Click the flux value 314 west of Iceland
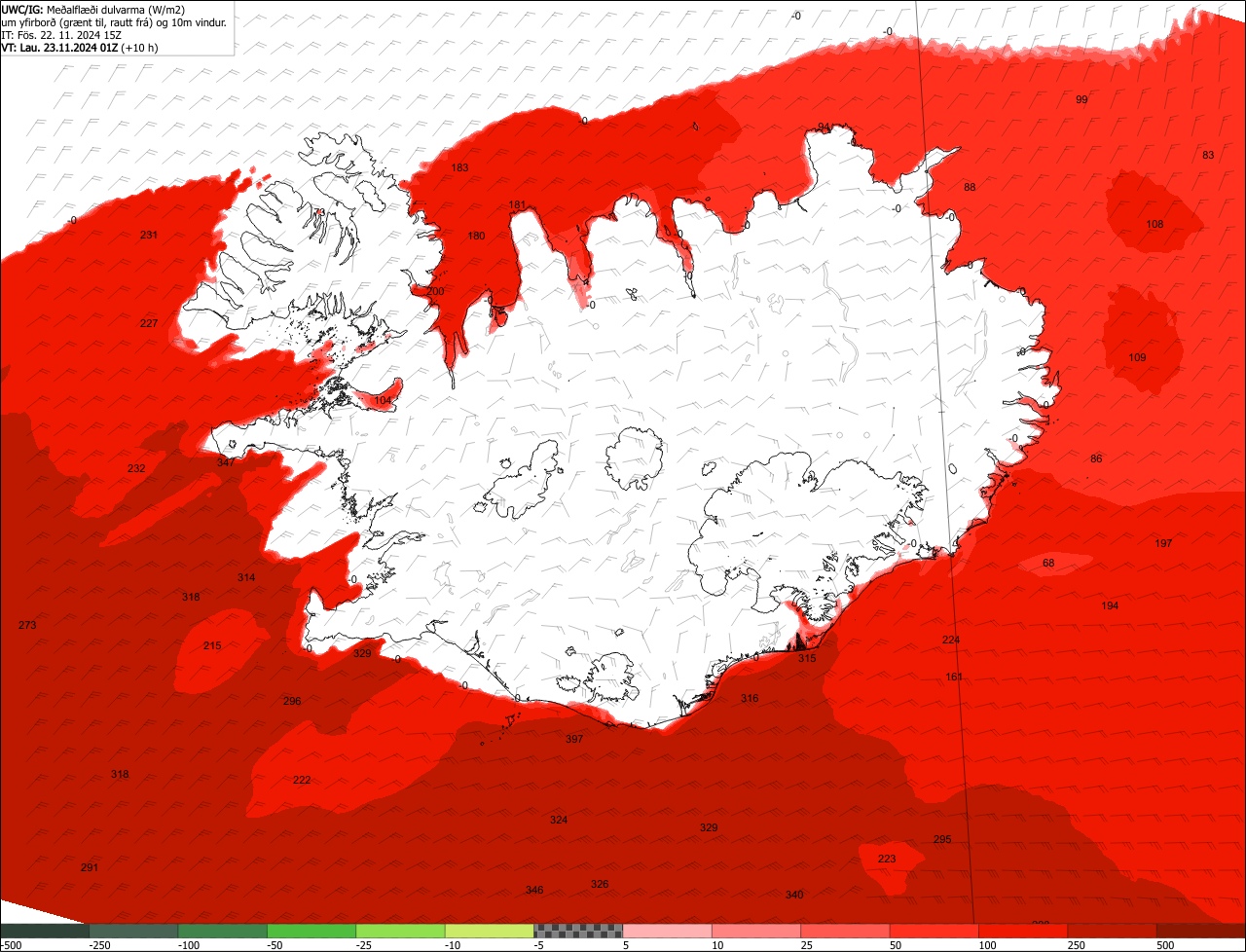 (x=246, y=577)
